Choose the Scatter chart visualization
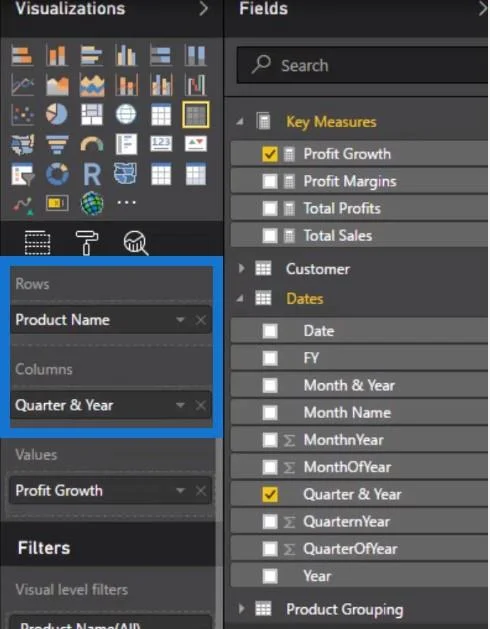Image resolution: width=490 pixels, height=629 pixels. (x=22, y=114)
